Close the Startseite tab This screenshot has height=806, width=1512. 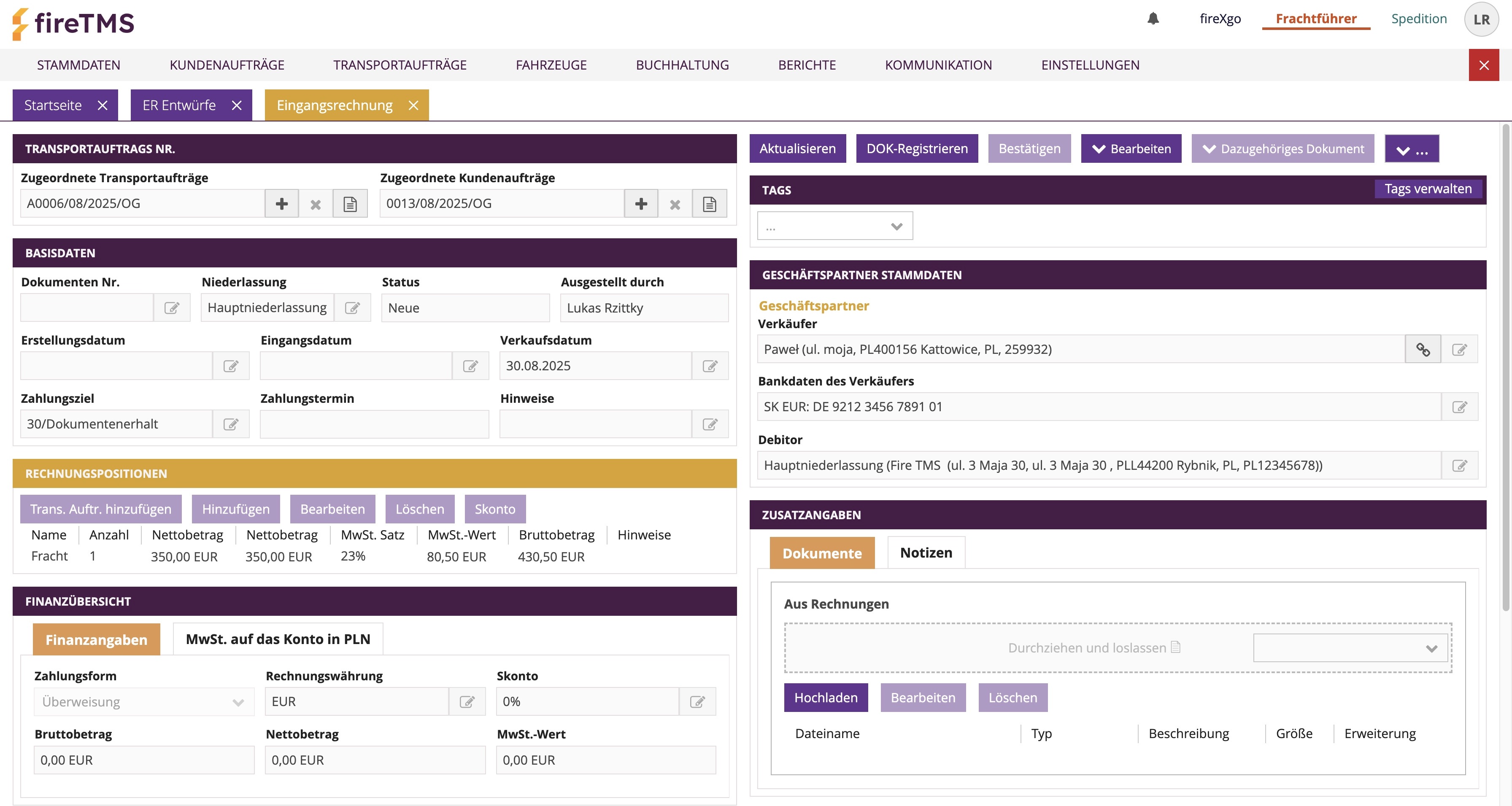pos(103,105)
